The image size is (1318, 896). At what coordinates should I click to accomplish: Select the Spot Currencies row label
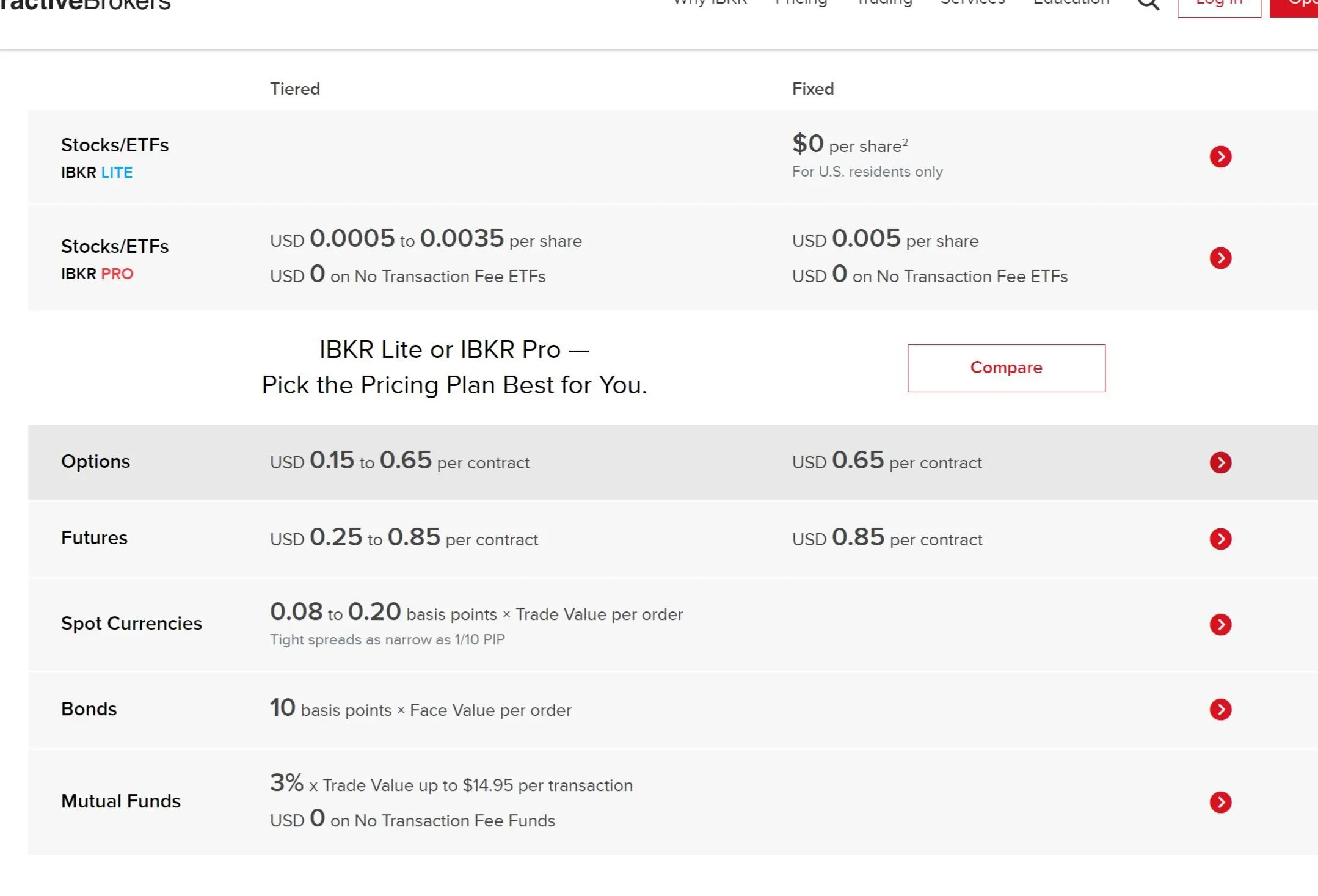pyautogui.click(x=131, y=623)
